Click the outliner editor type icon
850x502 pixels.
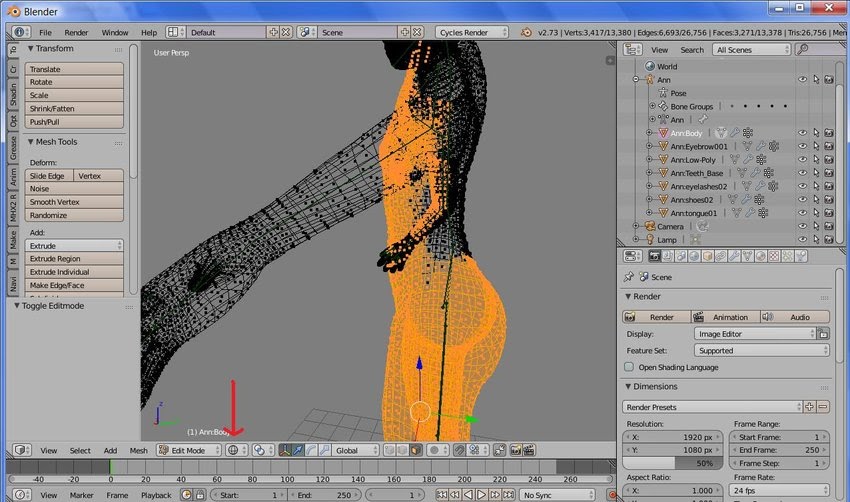pos(633,49)
